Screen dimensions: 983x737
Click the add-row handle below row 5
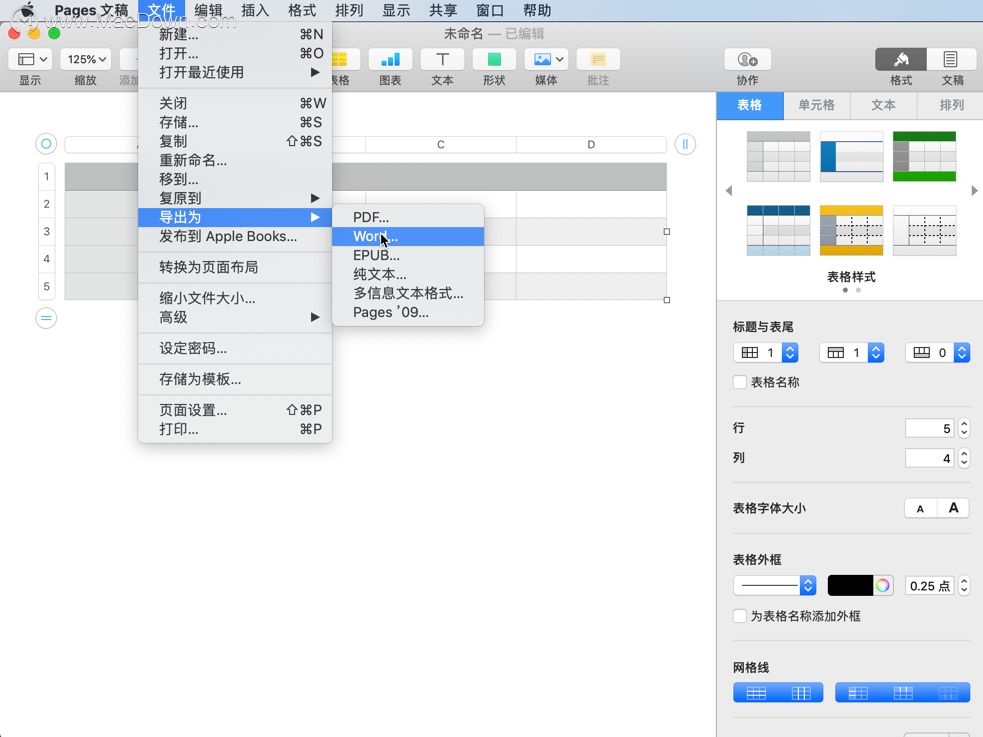click(x=46, y=318)
